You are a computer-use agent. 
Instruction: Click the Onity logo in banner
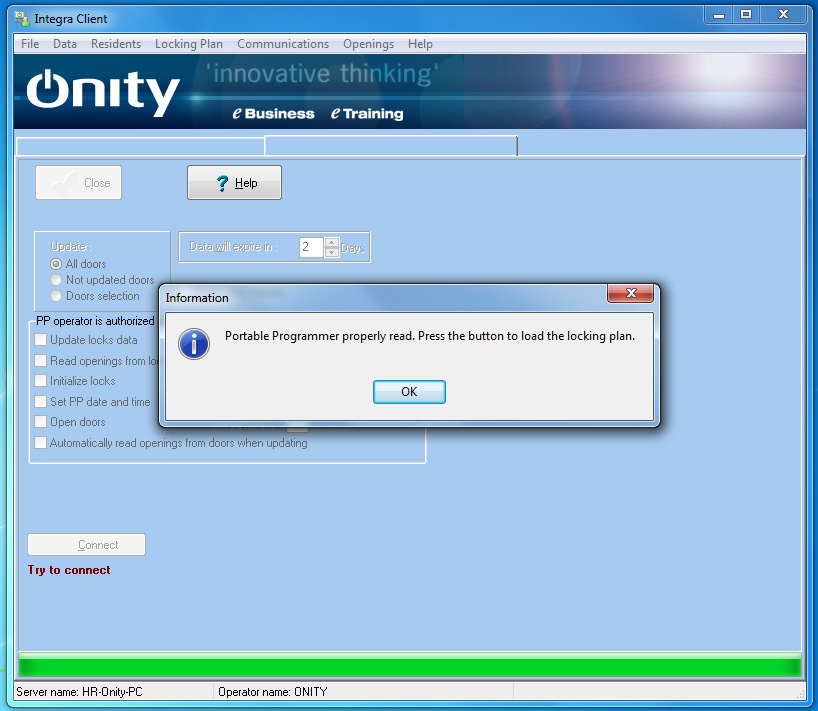(x=102, y=92)
